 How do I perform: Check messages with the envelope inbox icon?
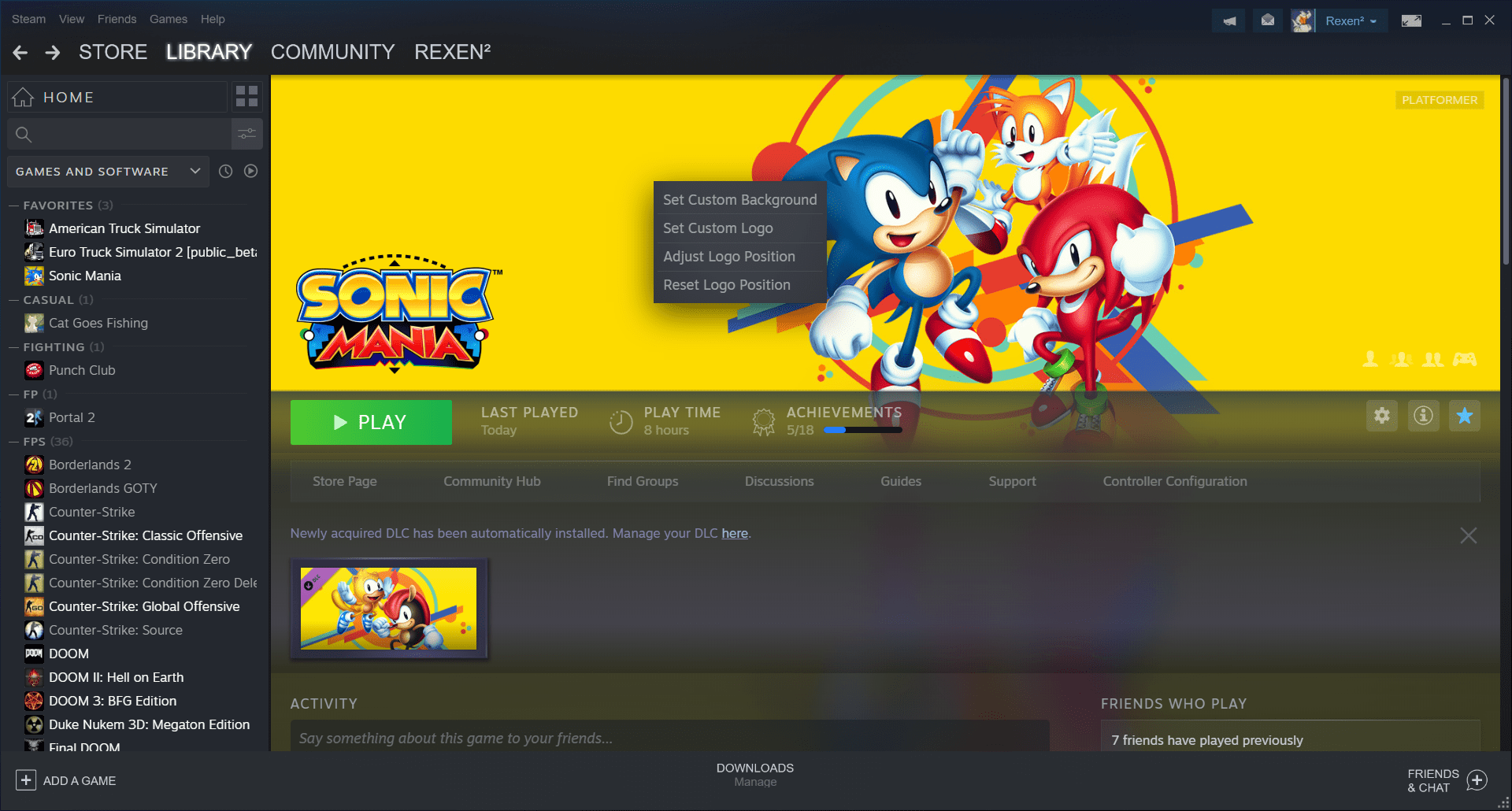(x=1267, y=20)
